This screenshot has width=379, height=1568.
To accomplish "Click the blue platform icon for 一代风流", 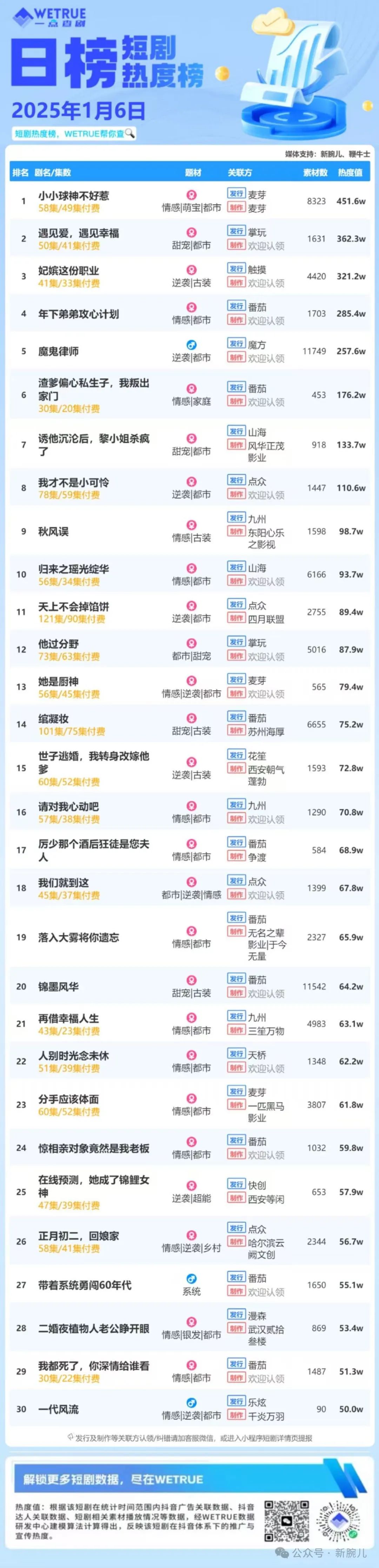I will pos(191,1403).
